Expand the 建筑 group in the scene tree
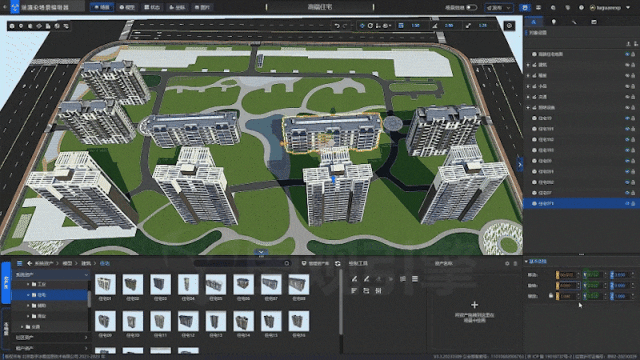 point(528,64)
